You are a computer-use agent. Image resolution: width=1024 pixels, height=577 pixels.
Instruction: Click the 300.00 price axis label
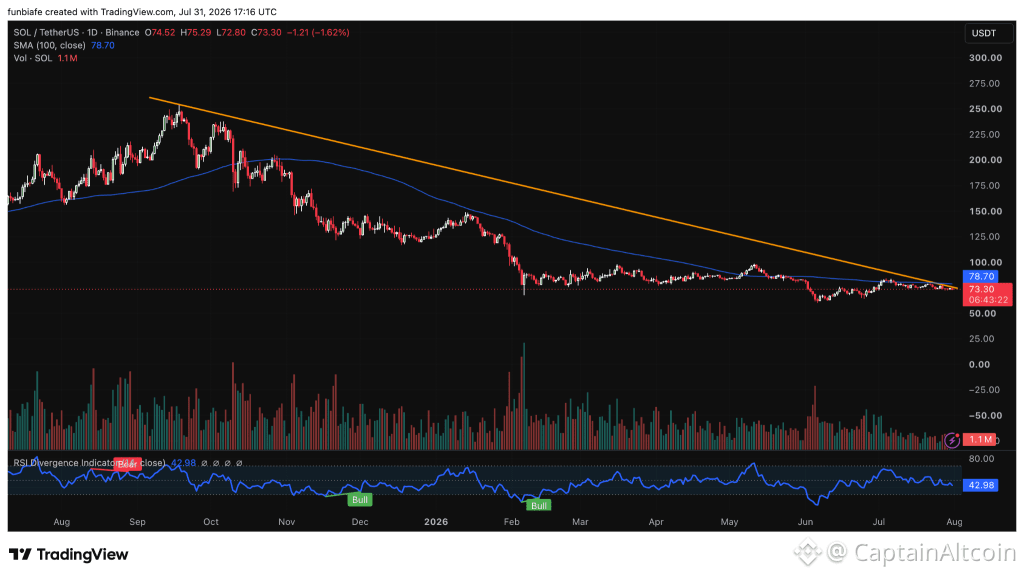click(985, 57)
